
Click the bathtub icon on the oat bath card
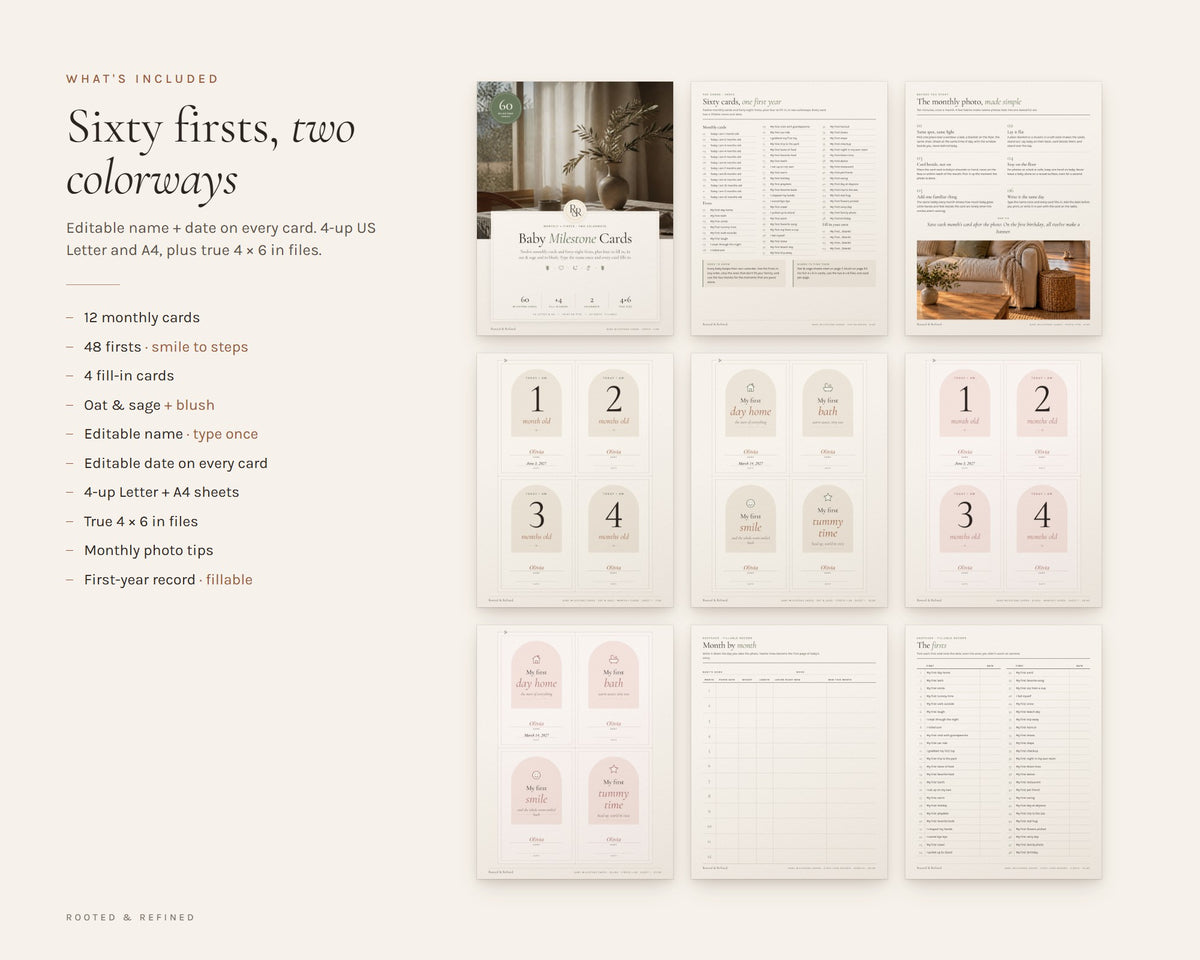pos(828,387)
